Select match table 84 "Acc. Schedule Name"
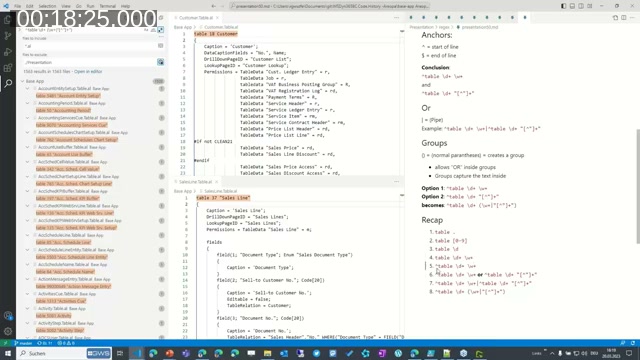640x360 pixels. [x=65, y=272]
